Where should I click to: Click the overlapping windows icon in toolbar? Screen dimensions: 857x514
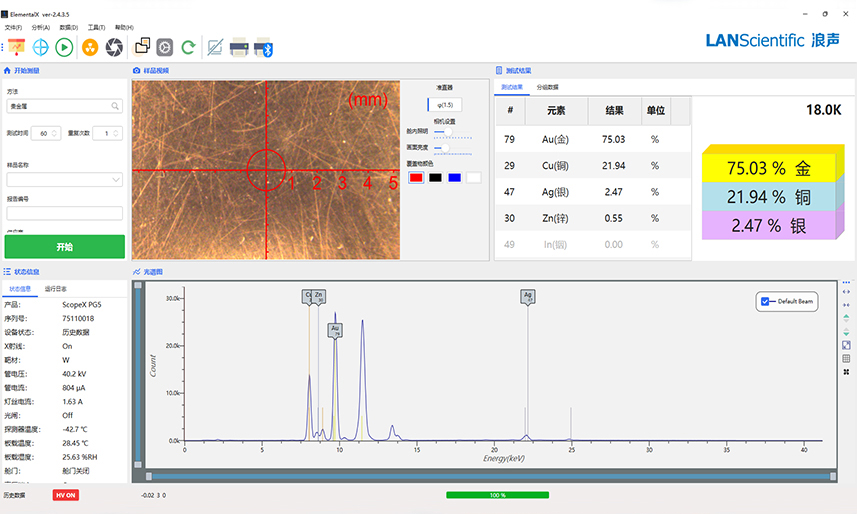coord(142,46)
